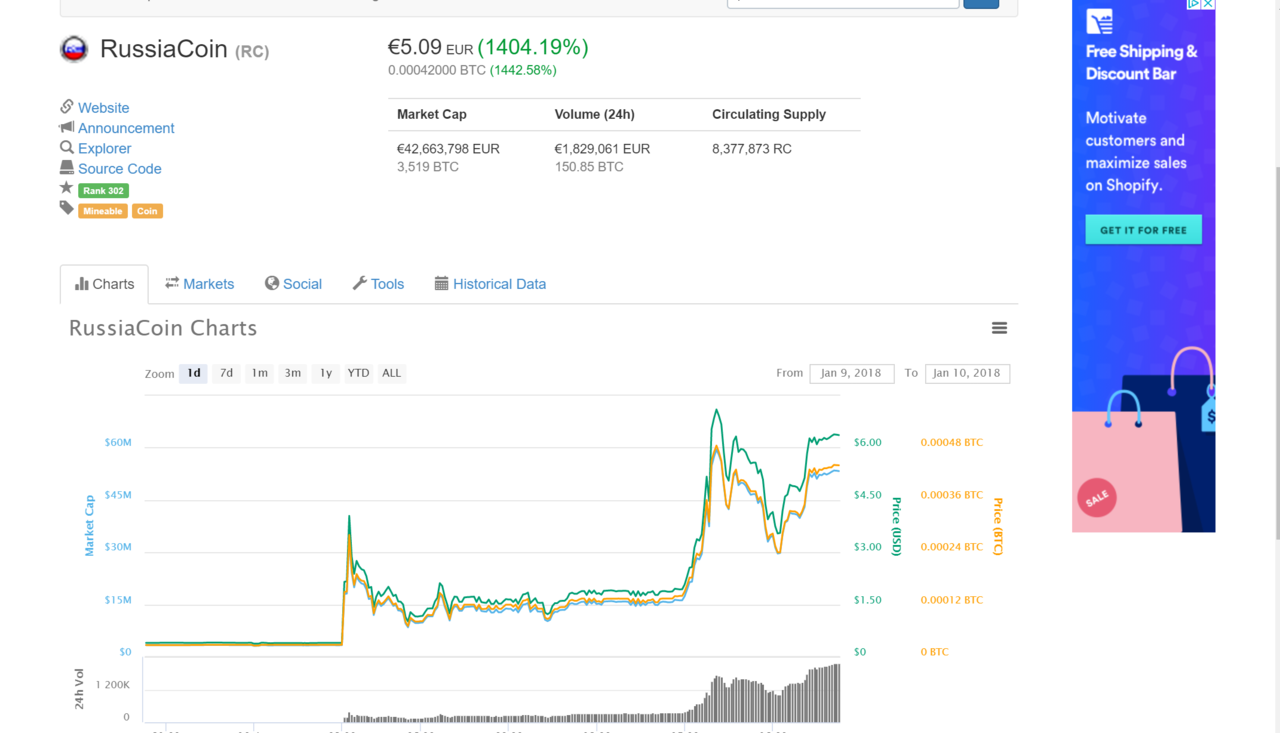The height and width of the screenshot is (733, 1280).
Task: Click the RussiaCoin Charts heading
Action: coord(163,328)
